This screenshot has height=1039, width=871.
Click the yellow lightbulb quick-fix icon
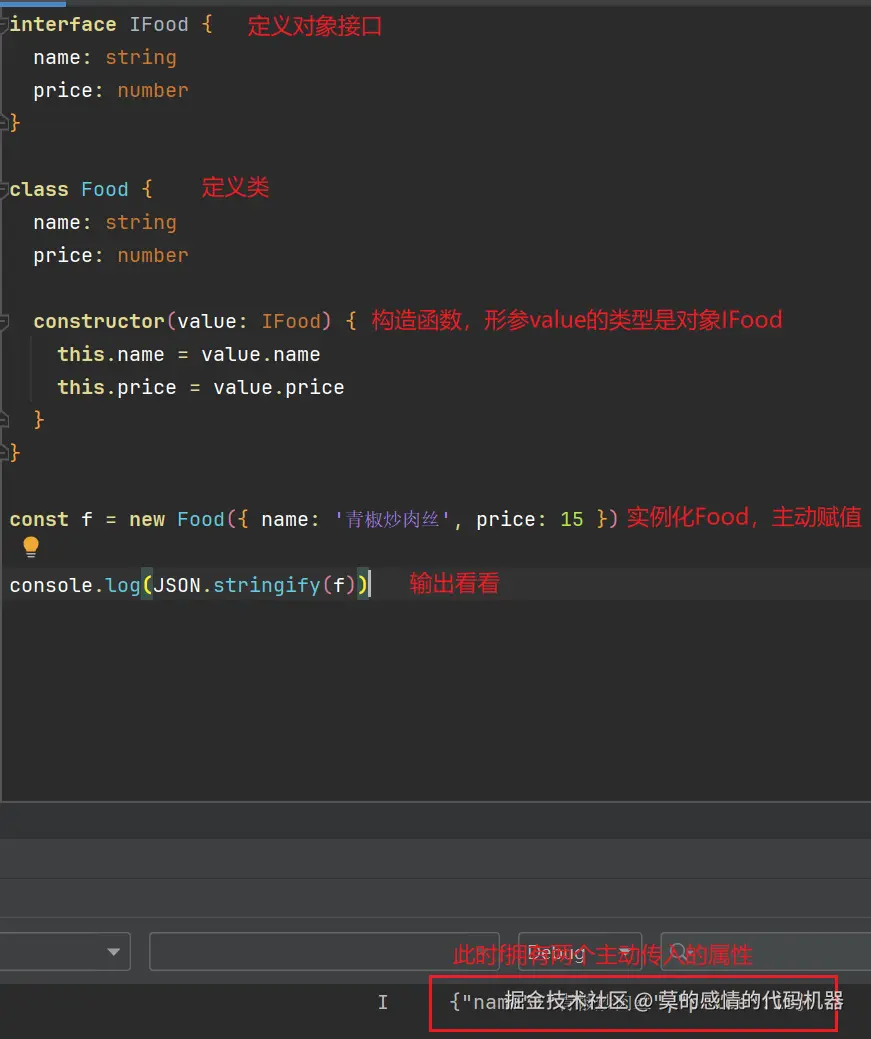pos(30,547)
